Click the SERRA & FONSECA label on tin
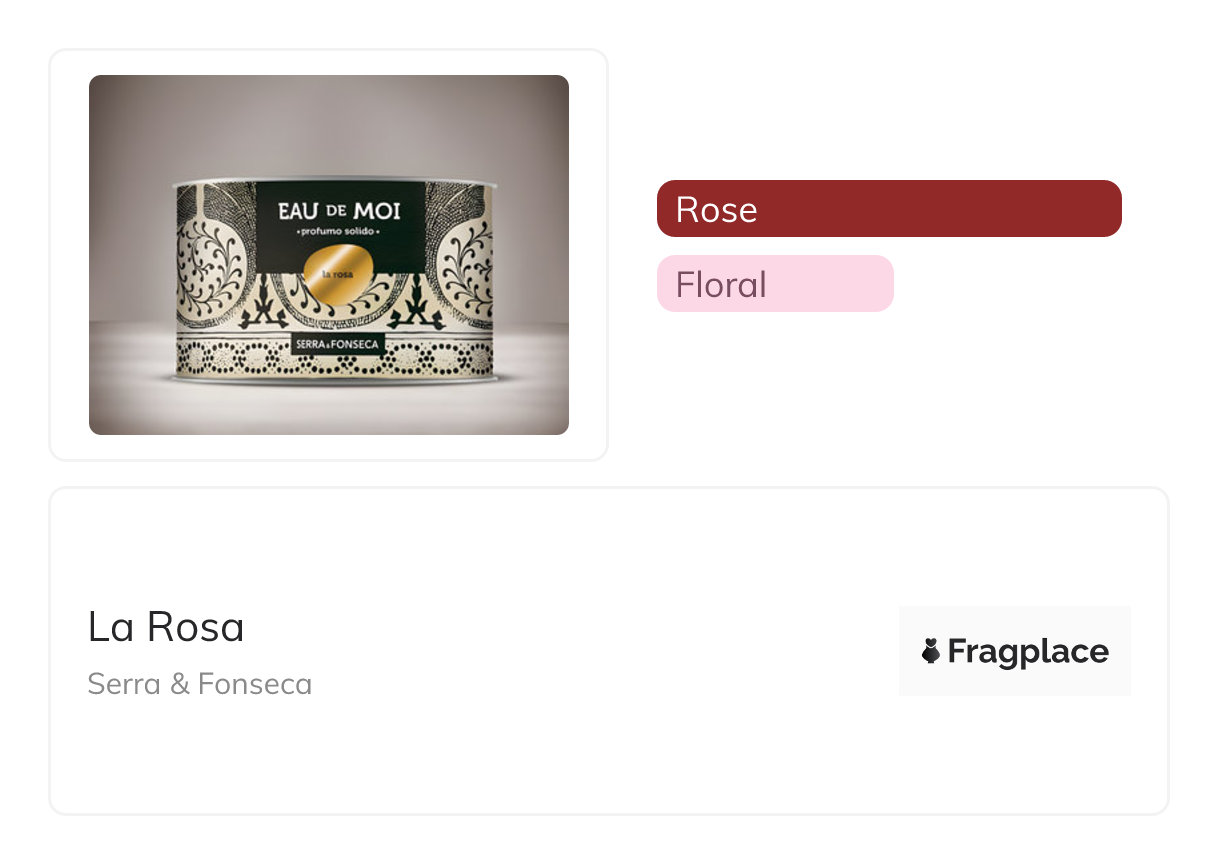 pyautogui.click(x=334, y=345)
